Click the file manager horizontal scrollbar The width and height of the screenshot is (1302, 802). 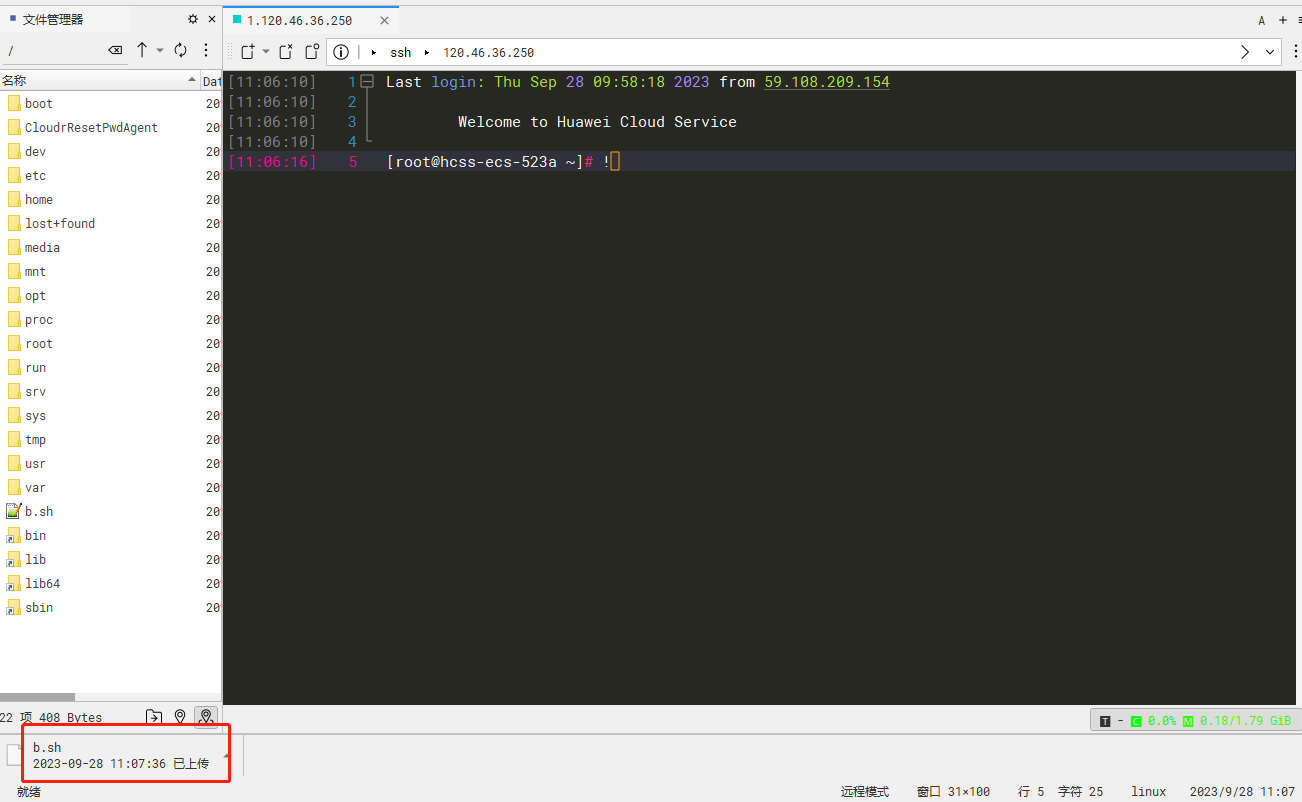(37, 697)
